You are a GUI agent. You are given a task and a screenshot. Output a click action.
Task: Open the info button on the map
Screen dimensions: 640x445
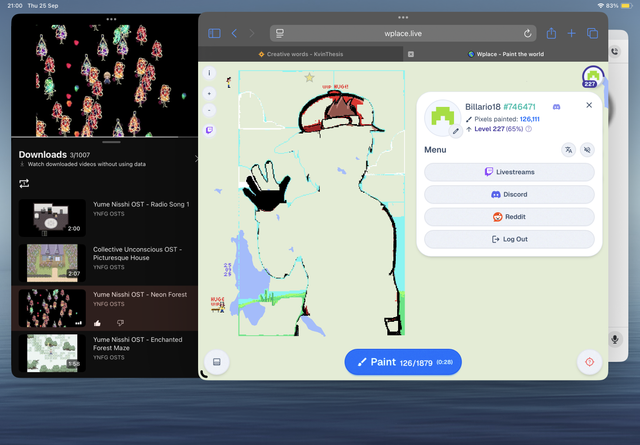[209, 73]
